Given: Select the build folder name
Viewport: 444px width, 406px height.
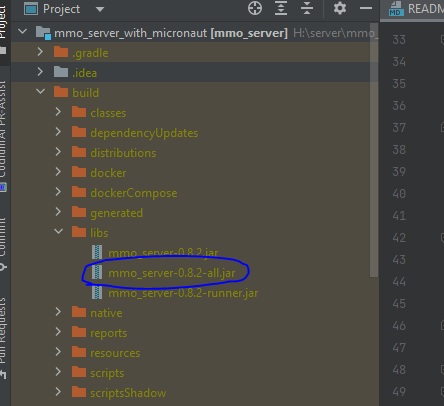Looking at the screenshot, I should 86,93.
